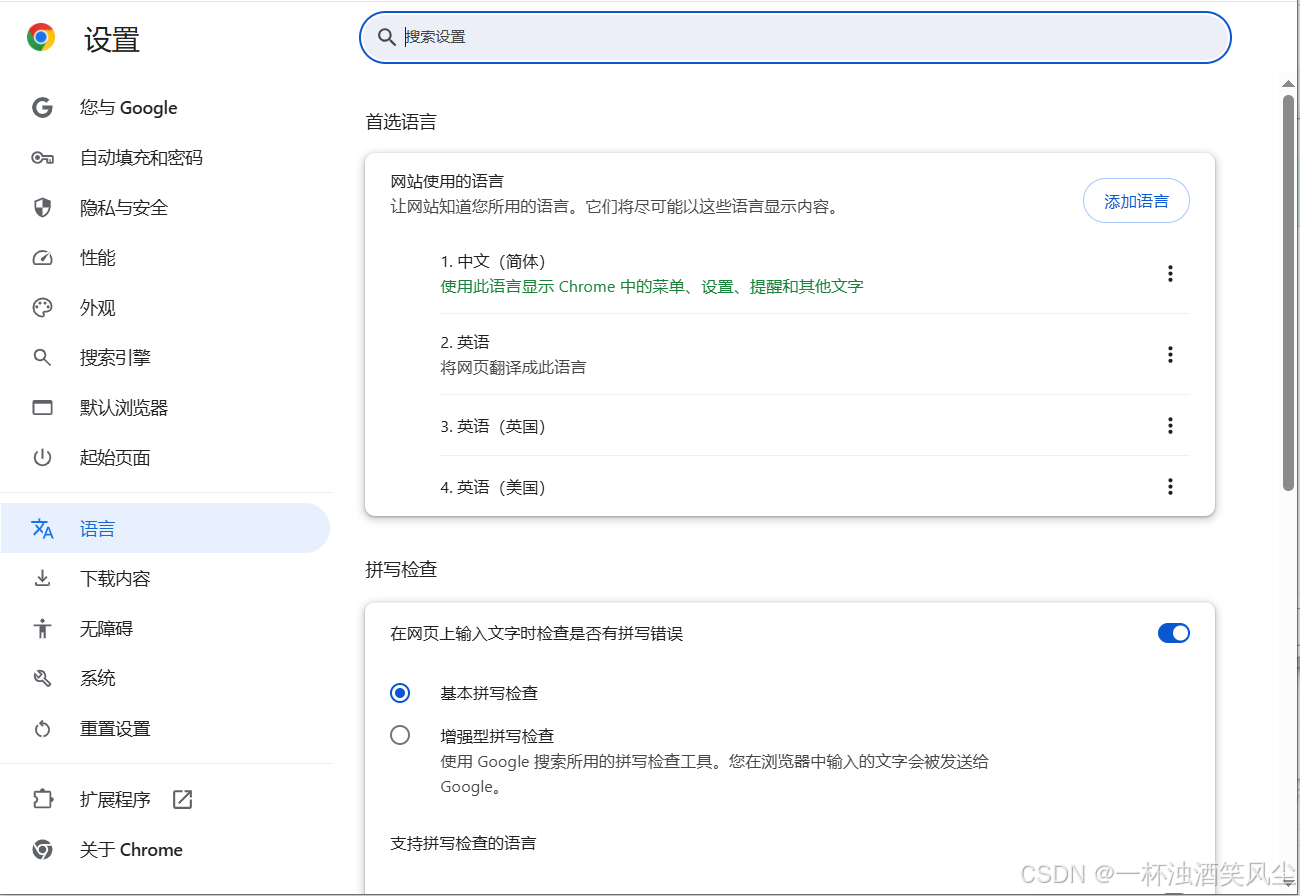Click the wrench icon for 系统
1300x896 pixels.
(x=42, y=679)
